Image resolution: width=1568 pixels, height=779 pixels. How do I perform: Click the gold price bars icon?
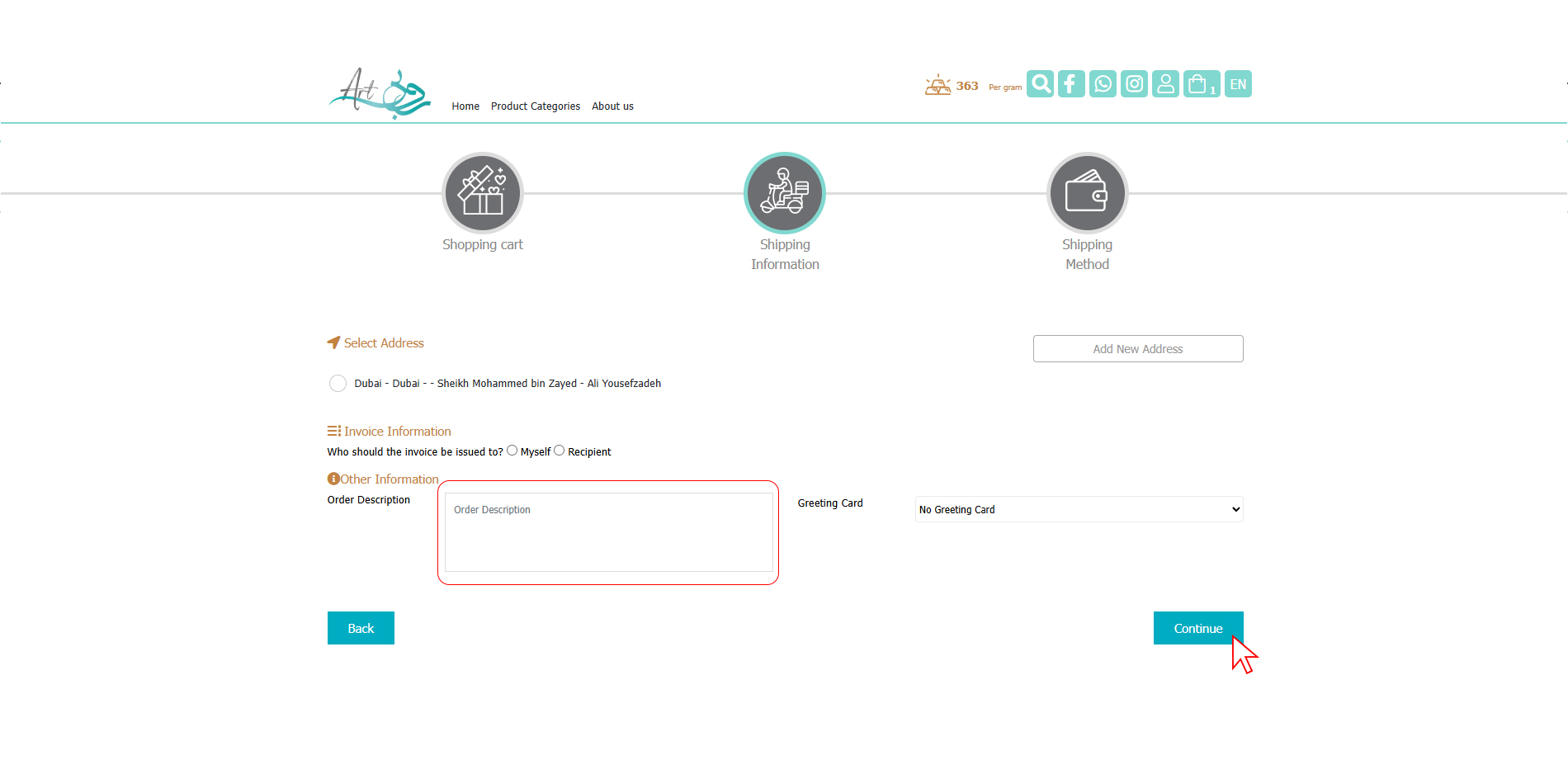[x=937, y=86]
